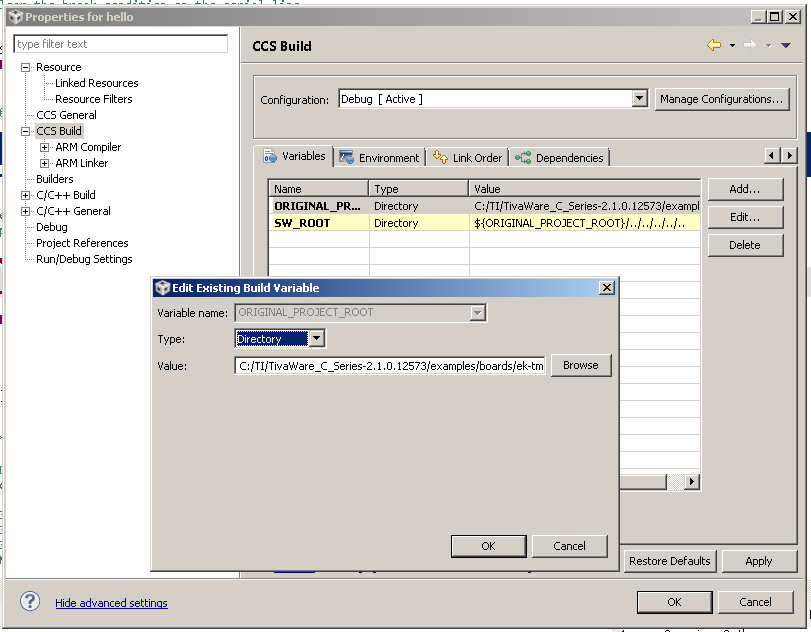The width and height of the screenshot is (811, 632).
Task: Select the ARM Compiler tree item
Action: pyautogui.click(x=88, y=147)
